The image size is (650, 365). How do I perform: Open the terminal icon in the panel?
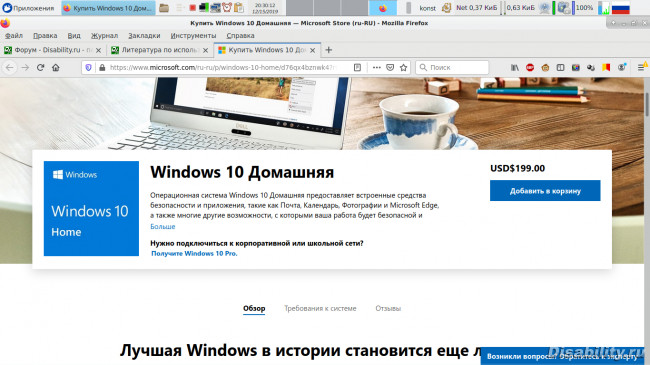pyautogui.click(x=204, y=8)
